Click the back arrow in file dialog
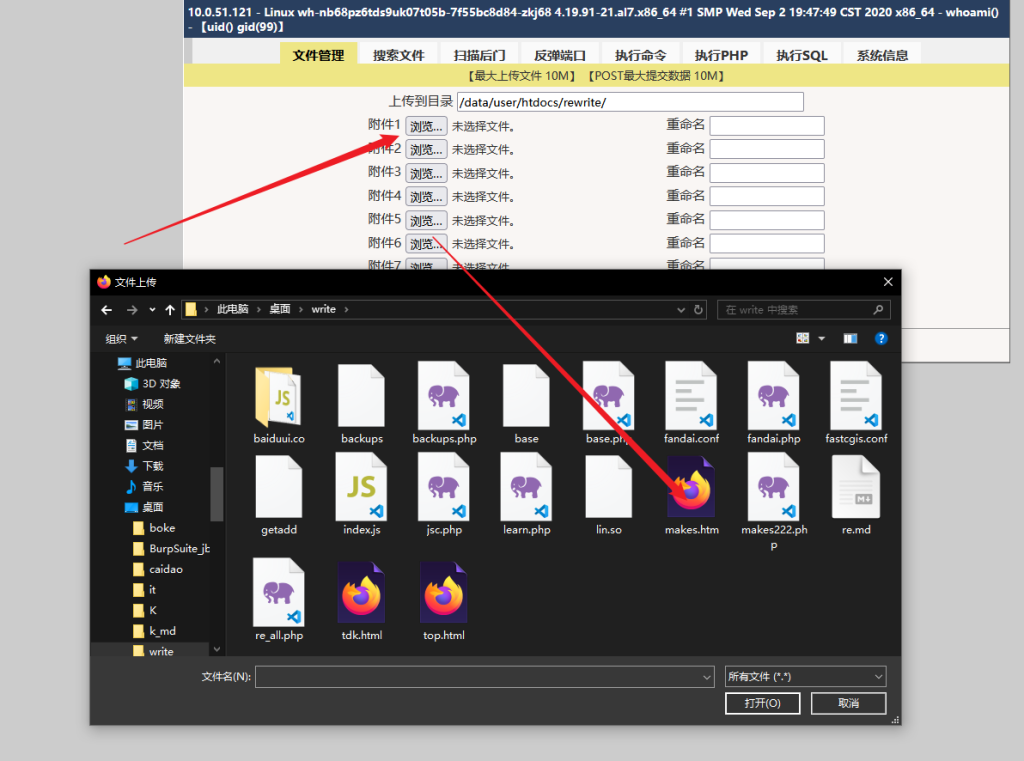 click(105, 310)
